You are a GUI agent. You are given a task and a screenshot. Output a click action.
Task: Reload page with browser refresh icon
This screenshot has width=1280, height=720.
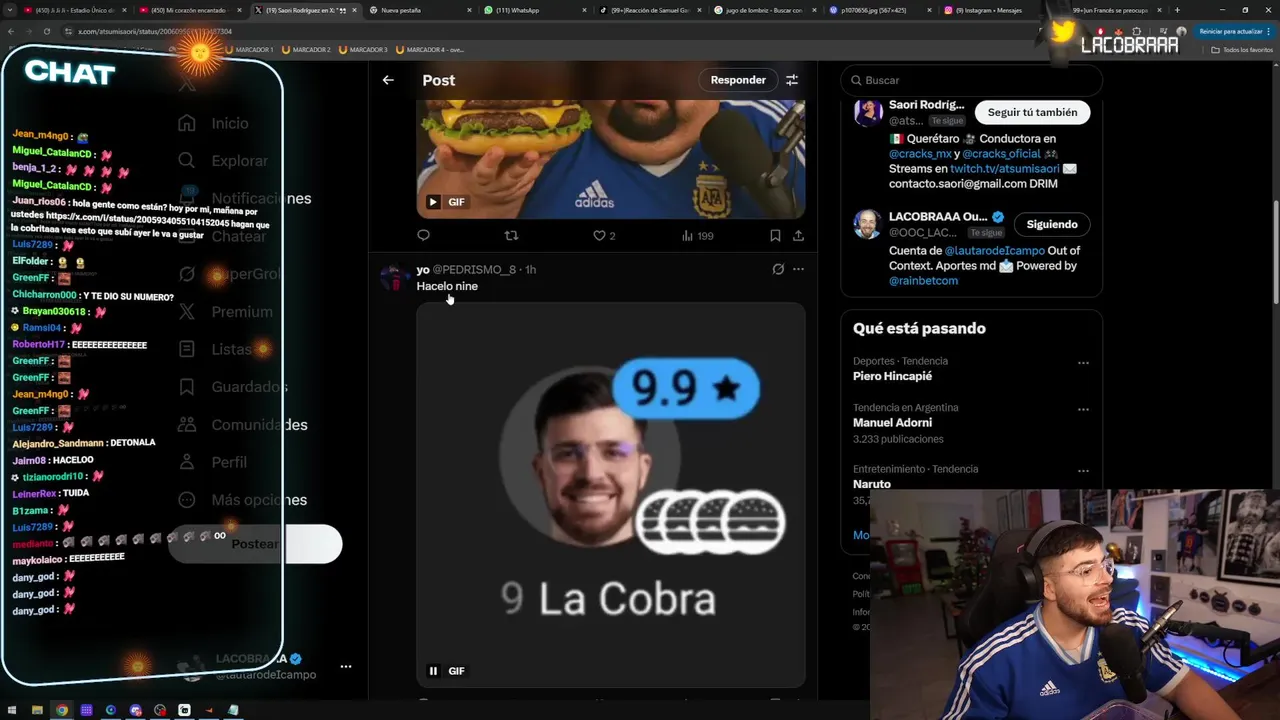coord(47,31)
